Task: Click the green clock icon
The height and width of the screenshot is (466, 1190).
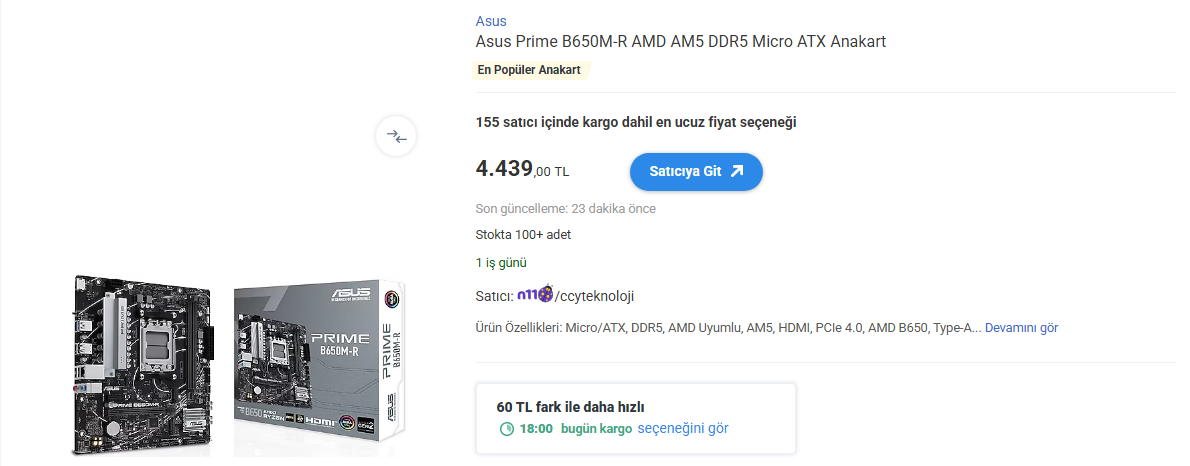Action: [507, 429]
